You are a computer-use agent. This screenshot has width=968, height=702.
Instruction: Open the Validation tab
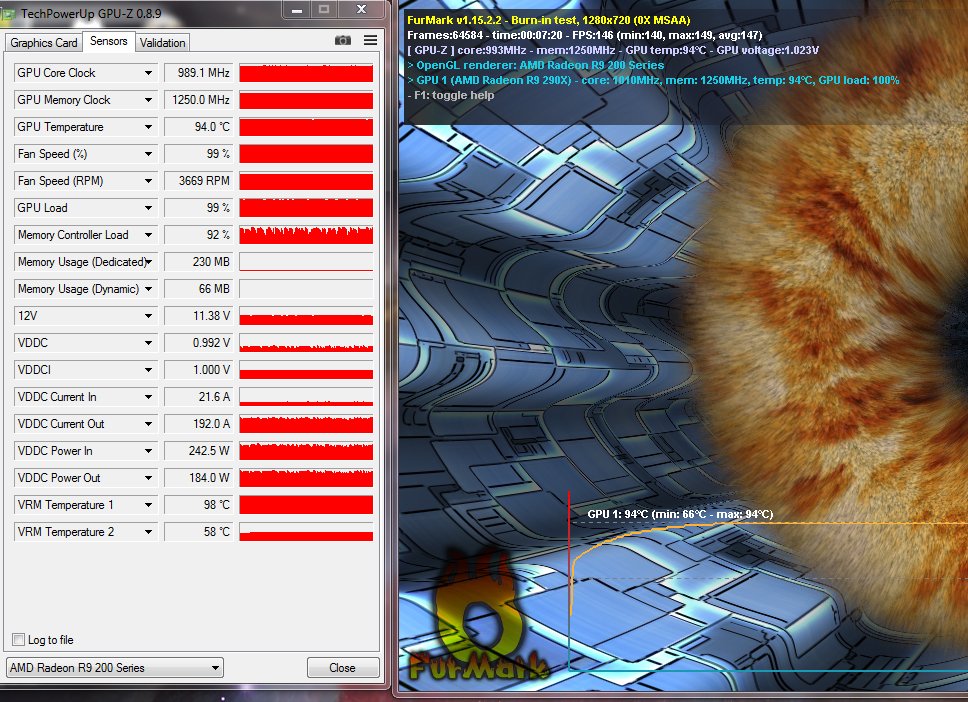(162, 43)
